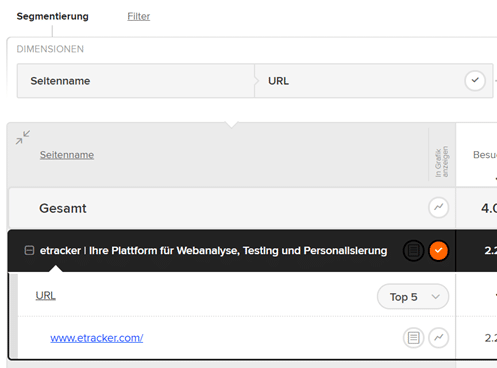This screenshot has height=368, width=497.
Task: Select the URL dimension box
Action: tap(374, 81)
